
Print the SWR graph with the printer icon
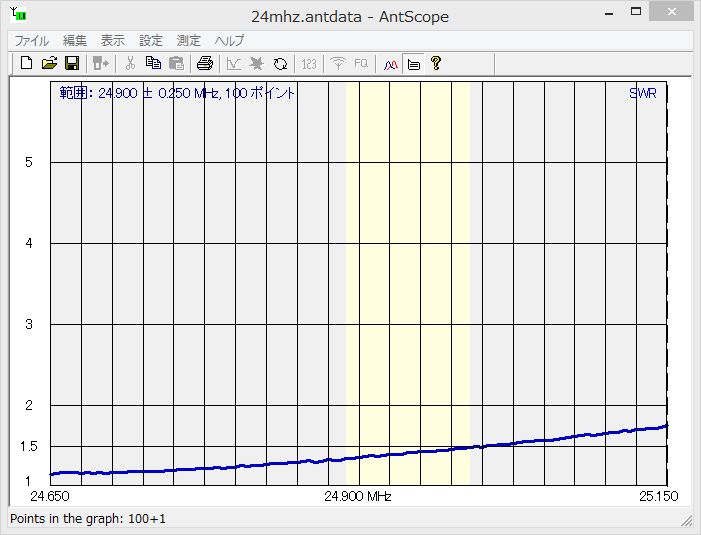click(x=205, y=63)
